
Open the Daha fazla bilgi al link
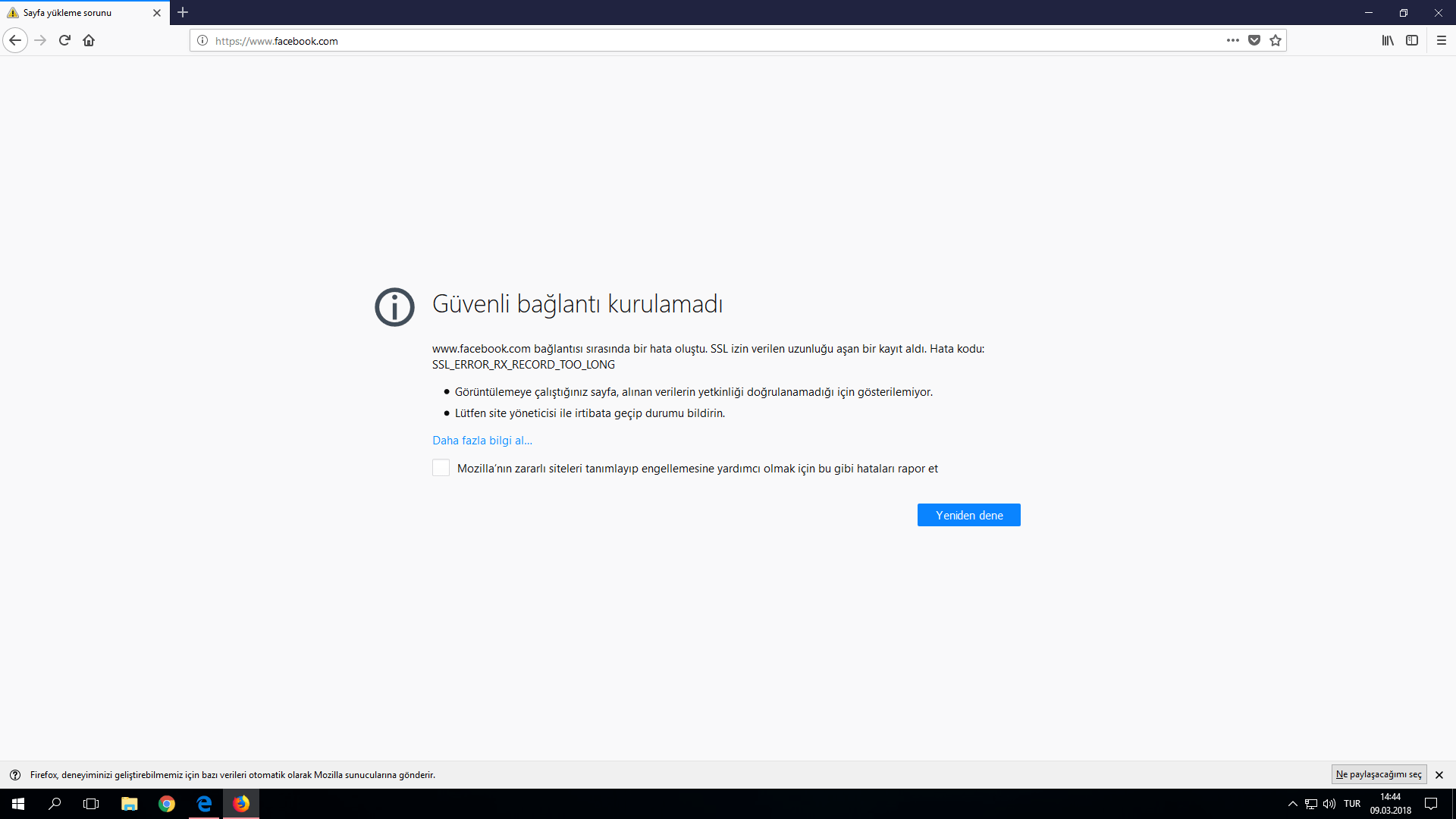[482, 441]
